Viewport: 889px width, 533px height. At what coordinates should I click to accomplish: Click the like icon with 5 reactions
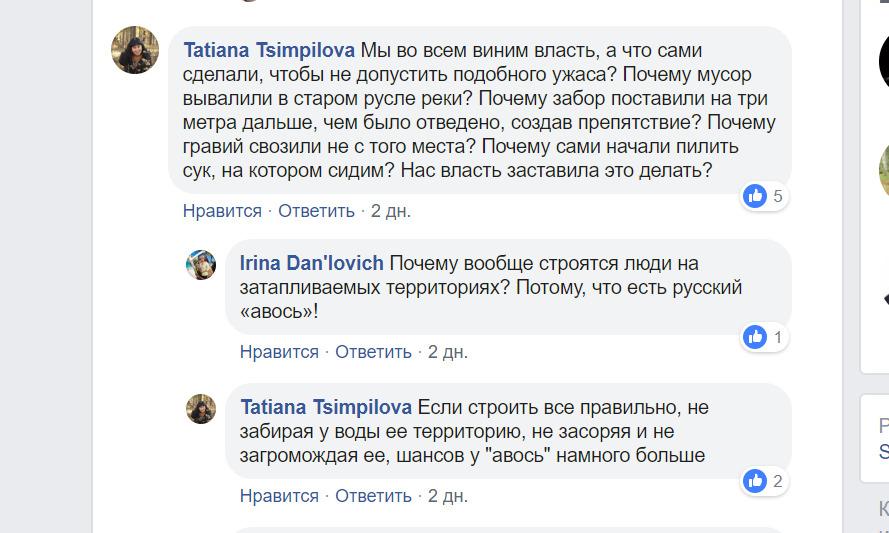755,196
